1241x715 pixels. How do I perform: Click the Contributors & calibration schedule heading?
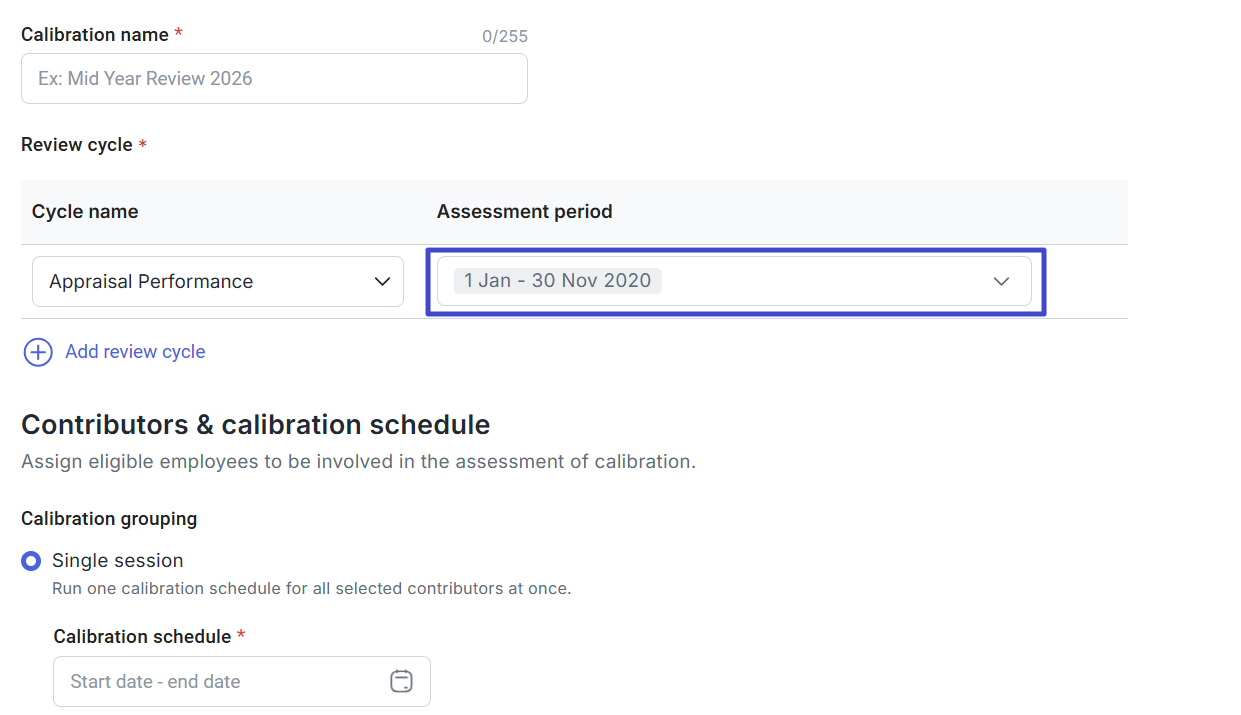click(x=255, y=425)
